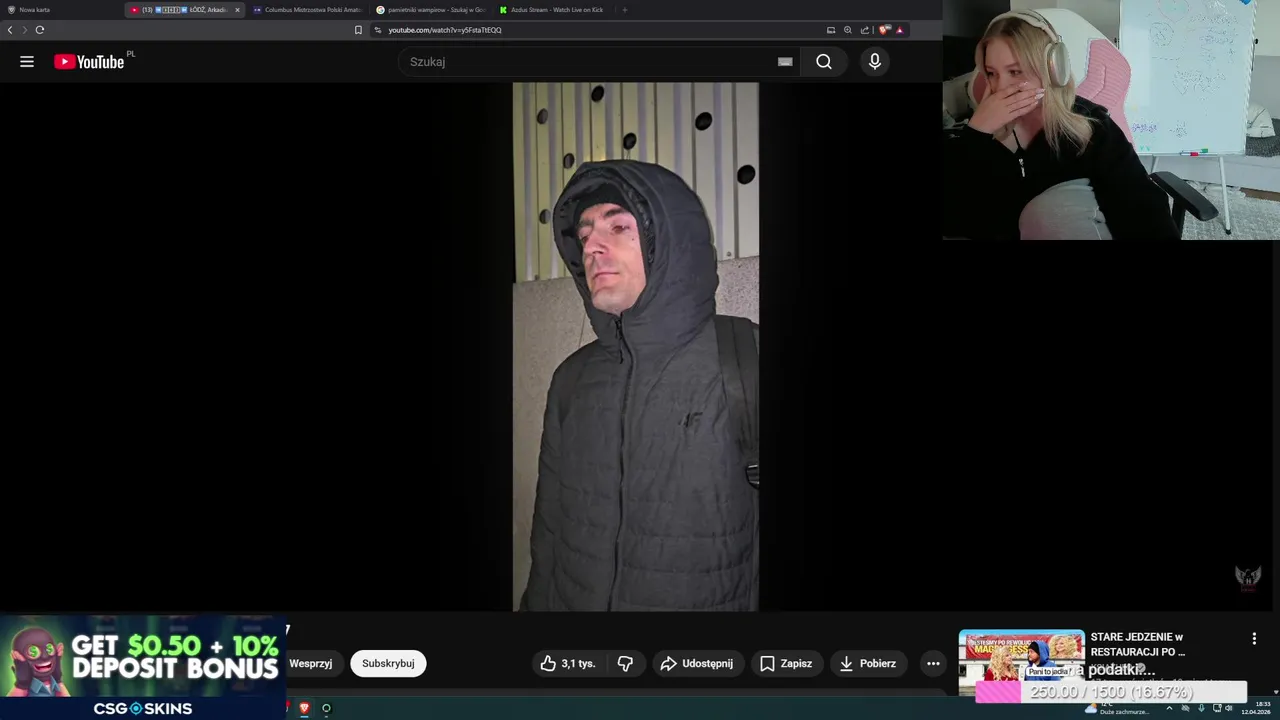Open the weather widget in taskbar
This screenshot has width=1280, height=720.
click(x=1117, y=708)
